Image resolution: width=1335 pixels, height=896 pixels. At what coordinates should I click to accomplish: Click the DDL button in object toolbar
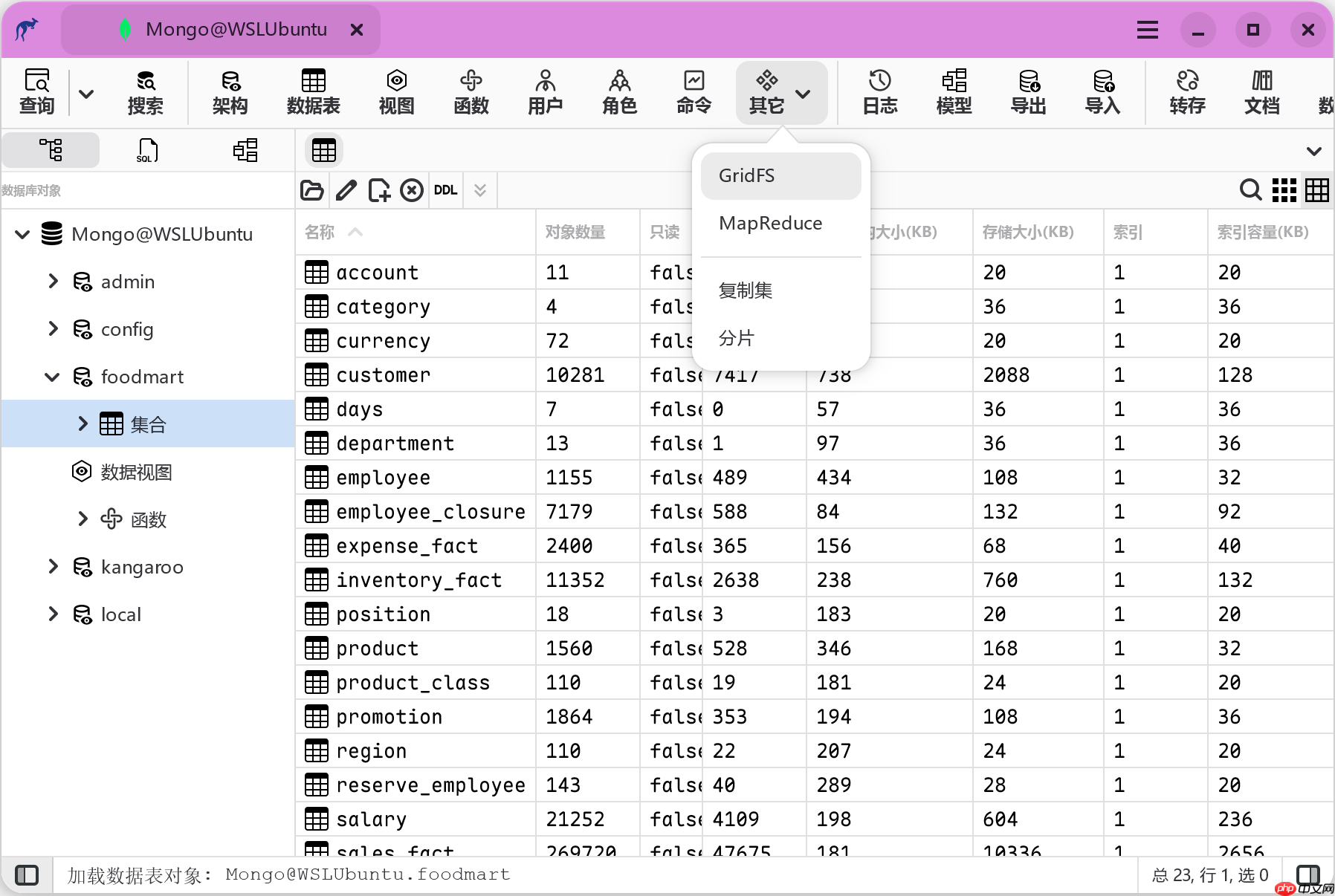click(x=445, y=190)
